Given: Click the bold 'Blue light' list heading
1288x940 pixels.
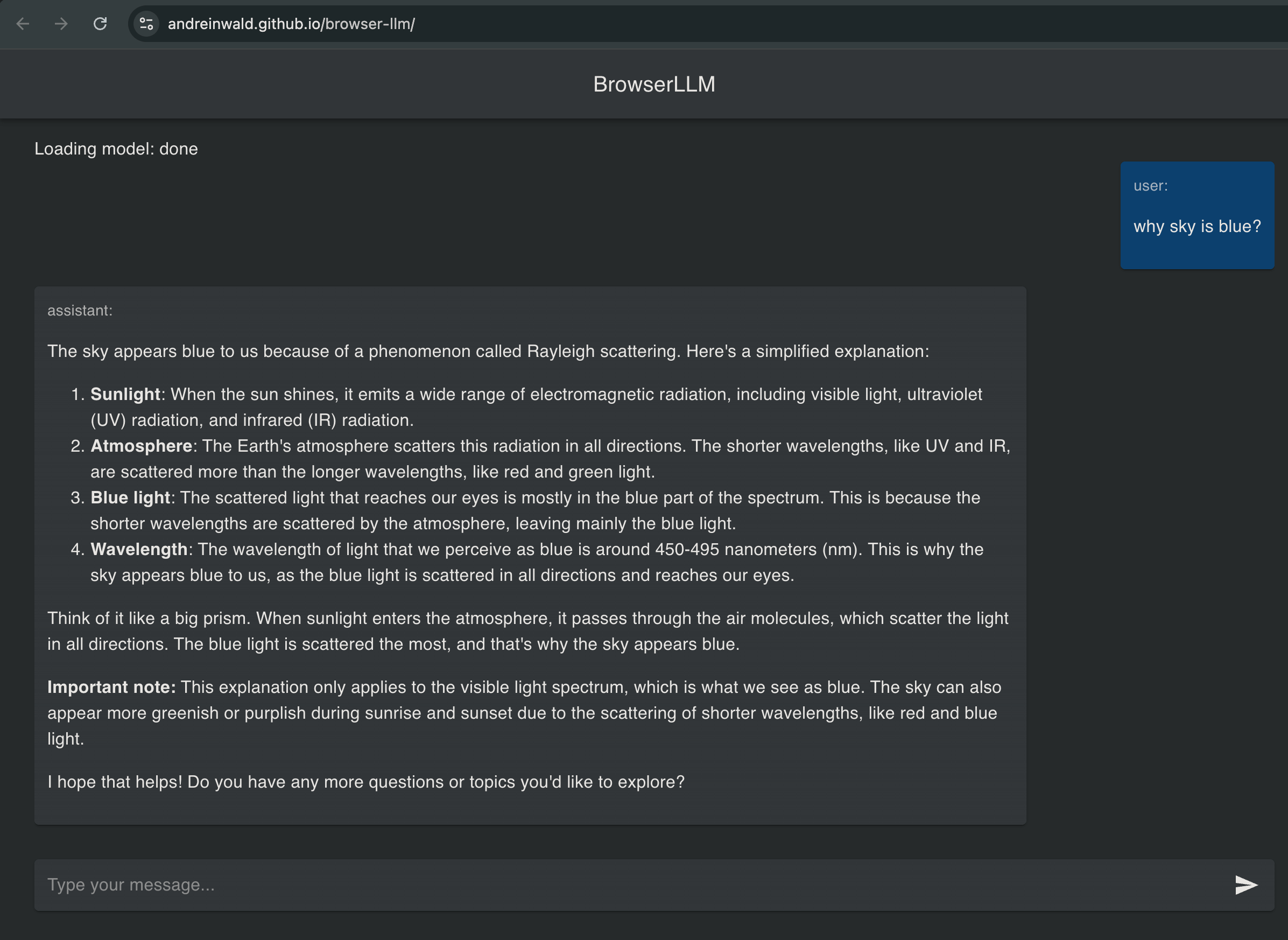Looking at the screenshot, I should point(130,498).
